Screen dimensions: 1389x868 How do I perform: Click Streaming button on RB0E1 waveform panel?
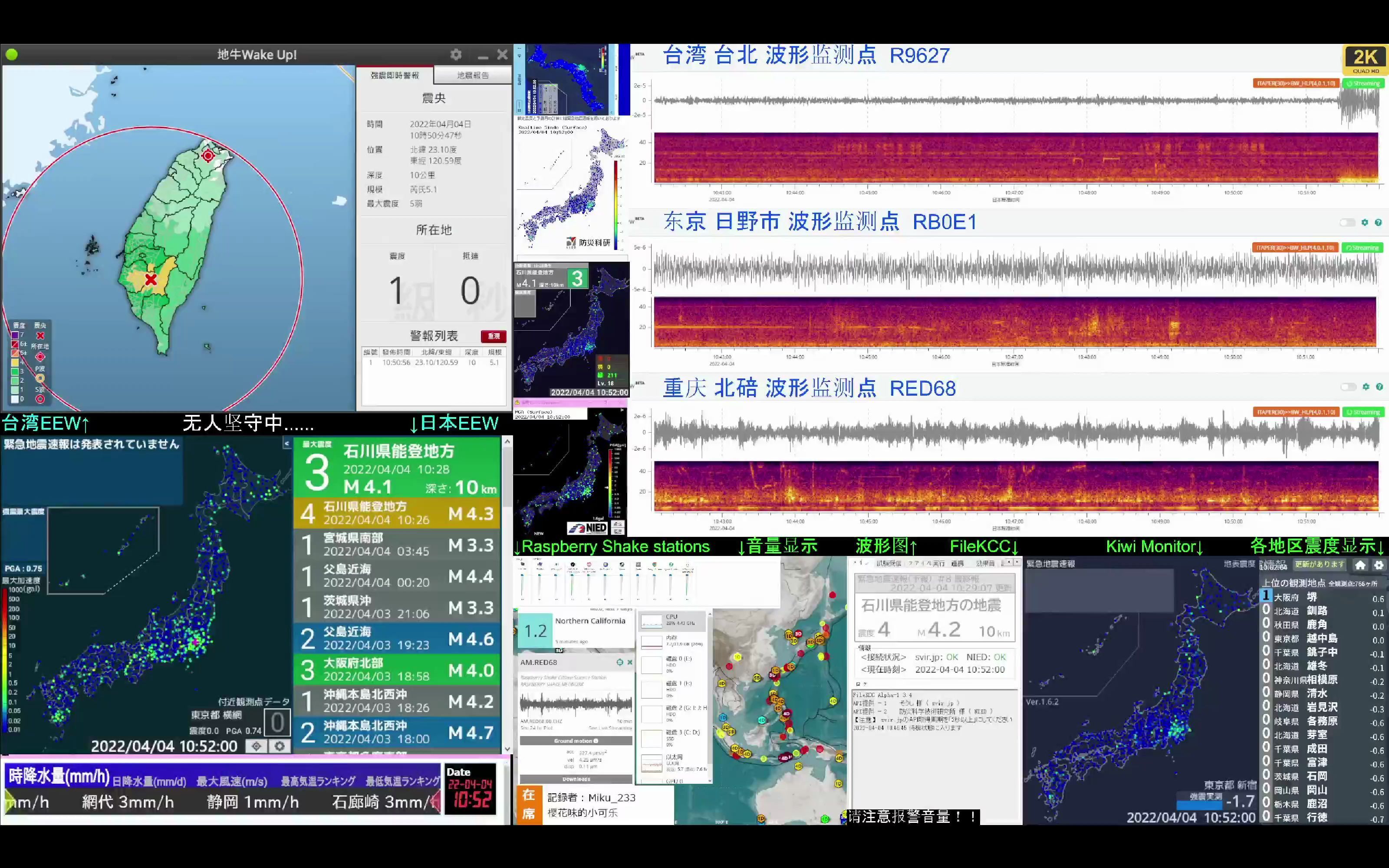(x=1363, y=248)
